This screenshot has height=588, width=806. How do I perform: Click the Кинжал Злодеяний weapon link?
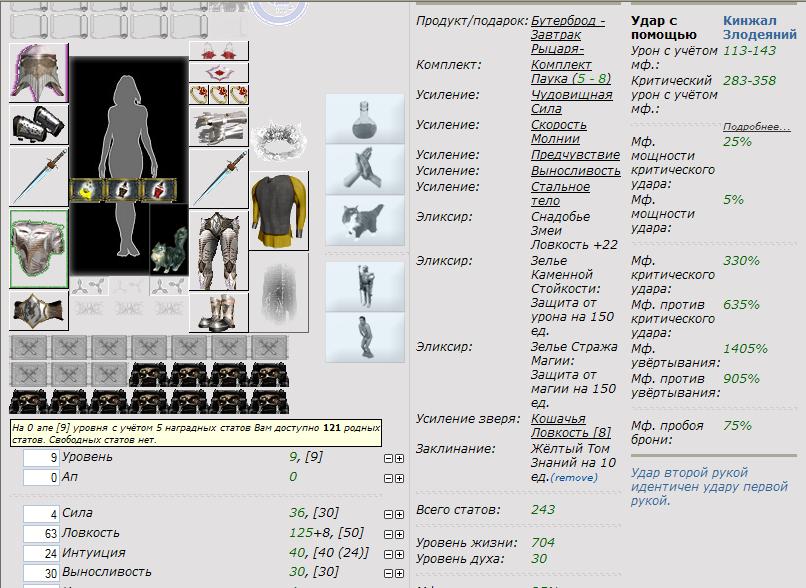[x=759, y=27]
